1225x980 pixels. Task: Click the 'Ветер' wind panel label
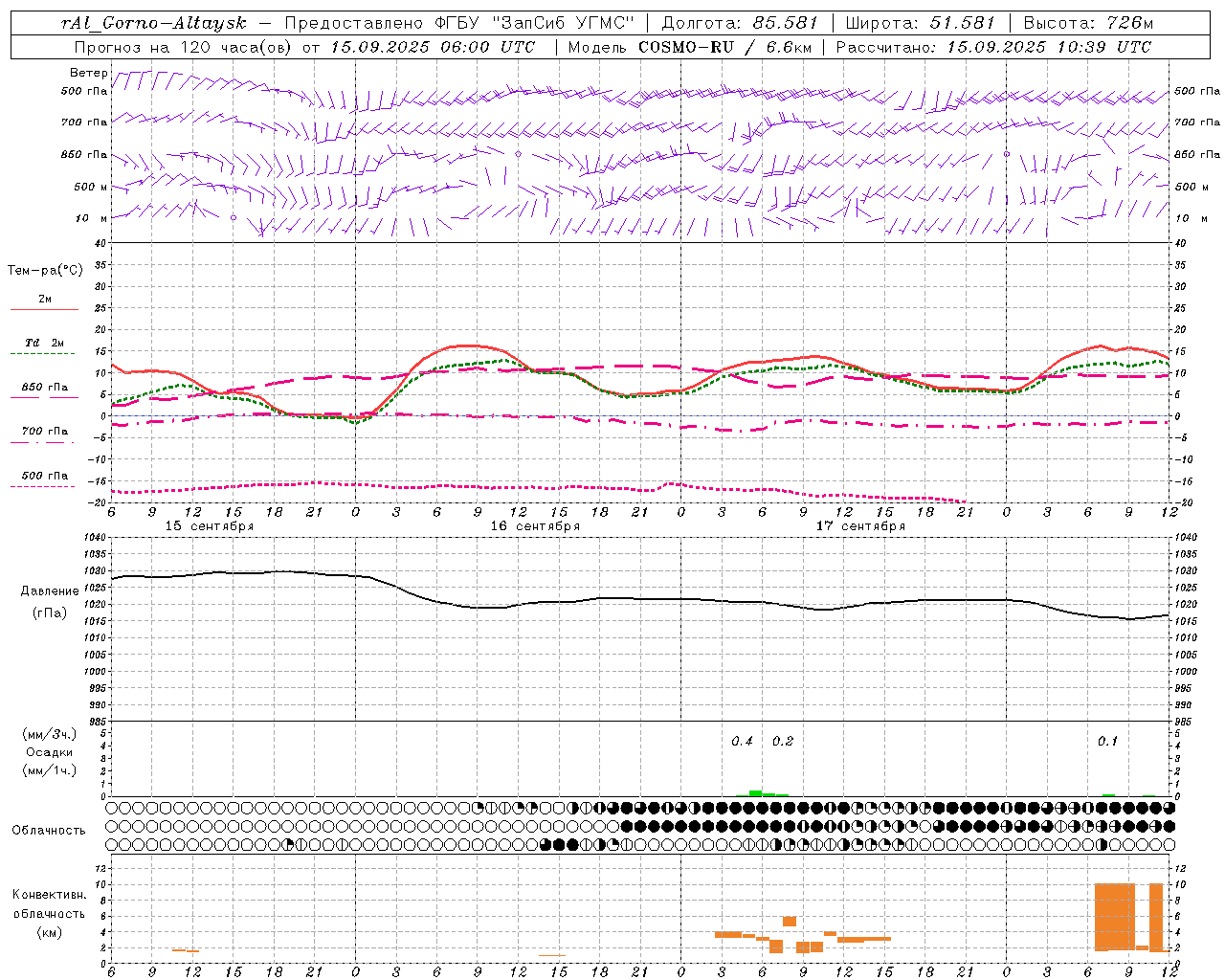(x=88, y=73)
